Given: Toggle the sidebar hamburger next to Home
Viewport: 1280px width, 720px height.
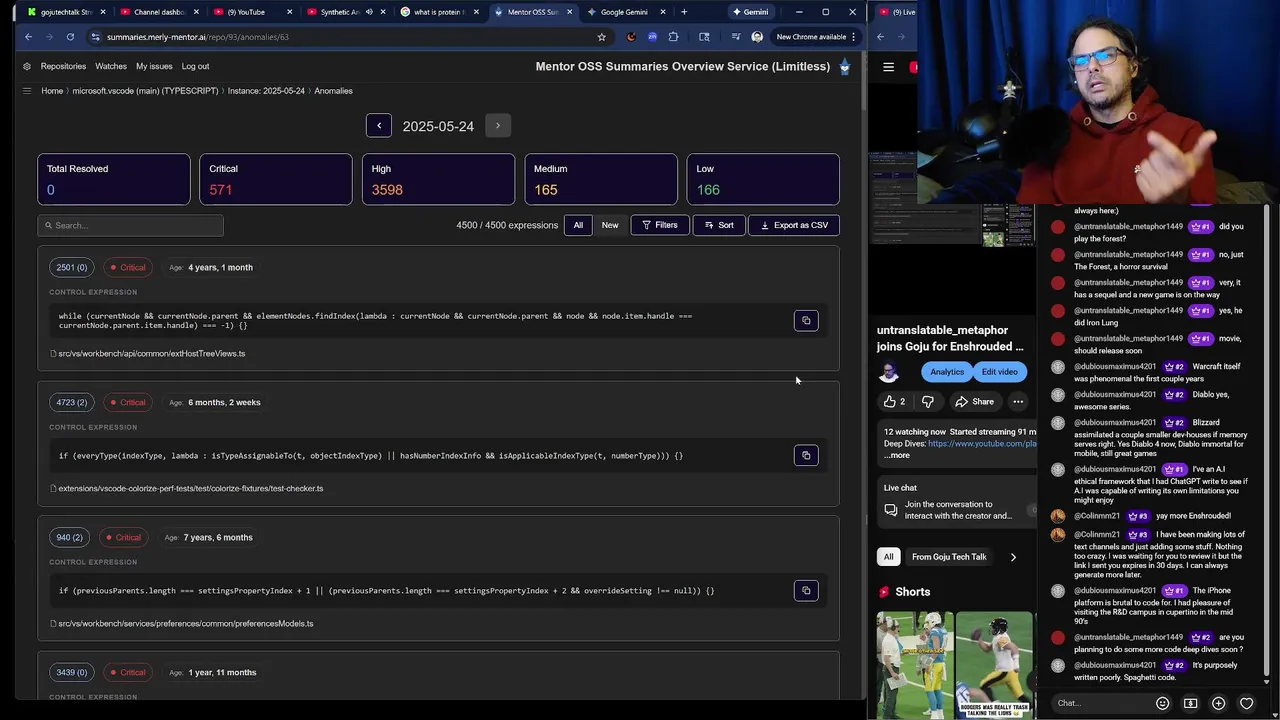Looking at the screenshot, I should coord(27,91).
